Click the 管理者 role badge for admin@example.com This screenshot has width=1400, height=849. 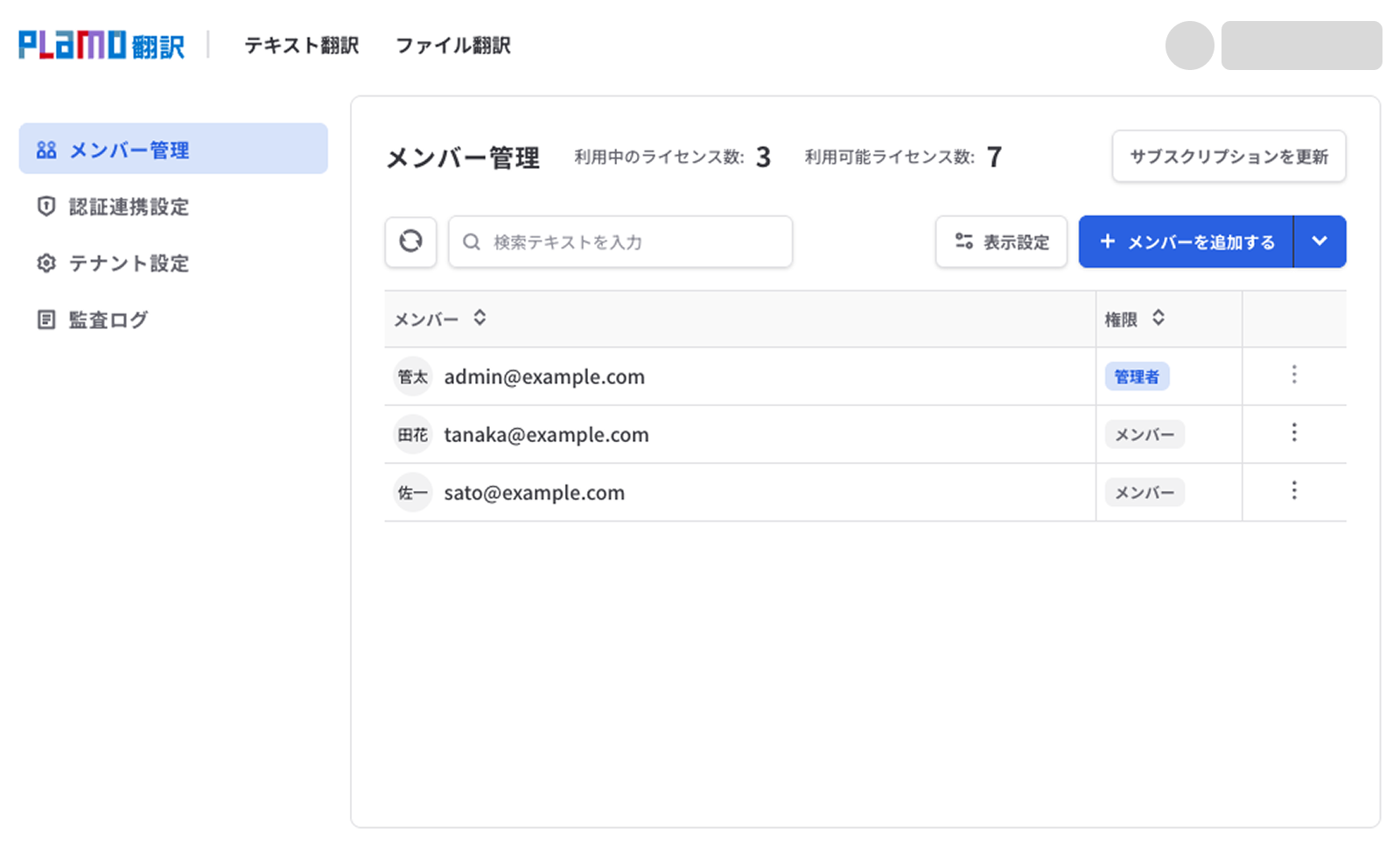tap(1137, 376)
